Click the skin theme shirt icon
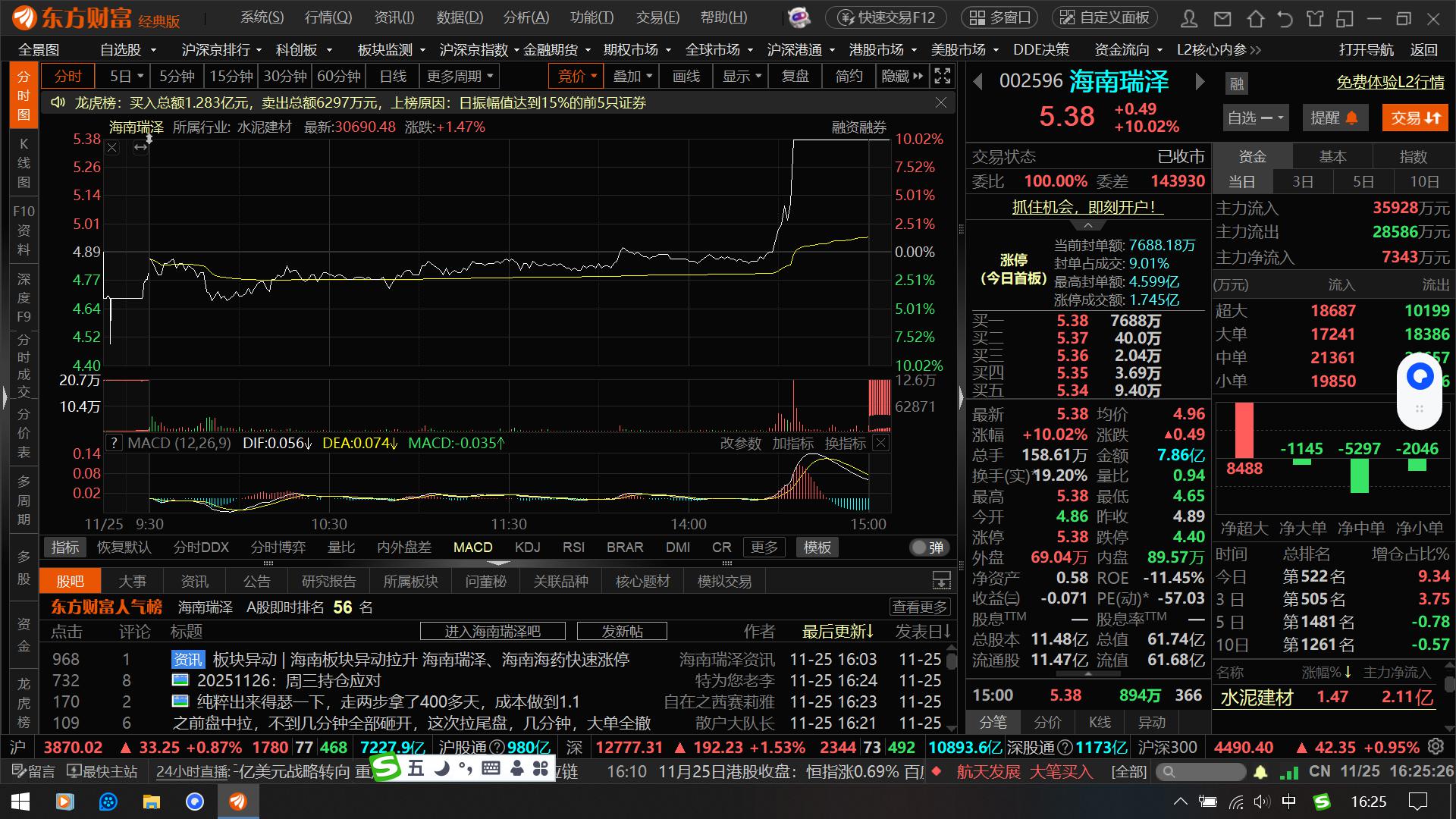 click(1315, 18)
